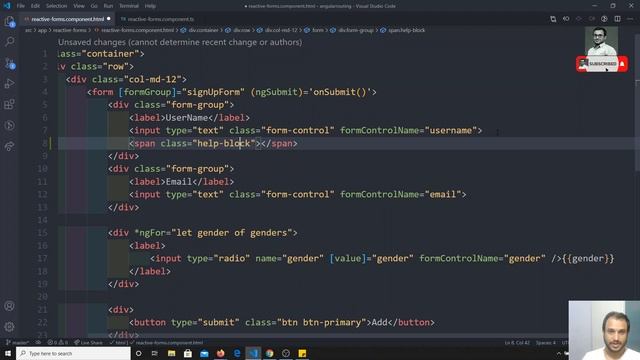640x360 pixels.
Task: Place cursor in the span help-block line
Action: click(213, 143)
